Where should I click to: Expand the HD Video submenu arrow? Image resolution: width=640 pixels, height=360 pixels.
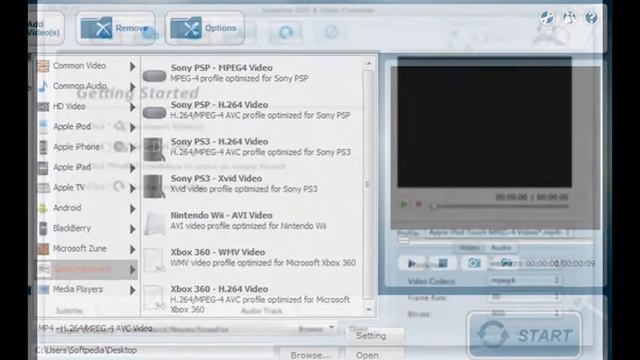[x=132, y=107]
